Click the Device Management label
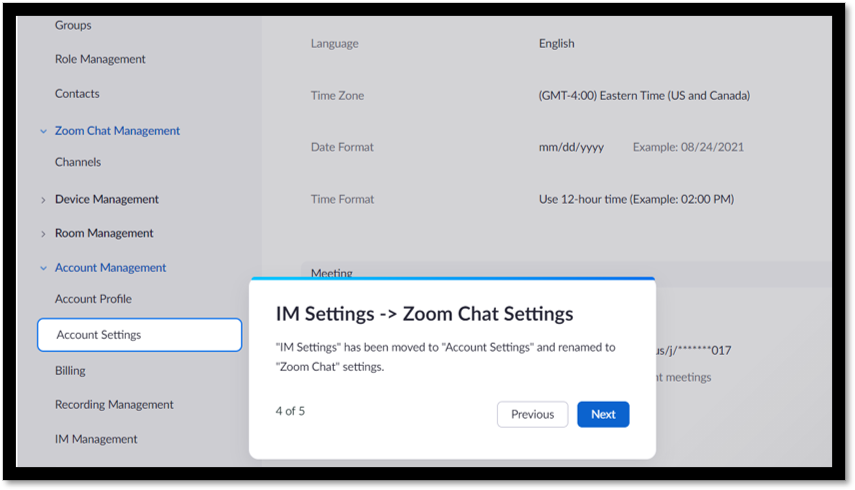This screenshot has height=490, width=855. tap(106, 199)
